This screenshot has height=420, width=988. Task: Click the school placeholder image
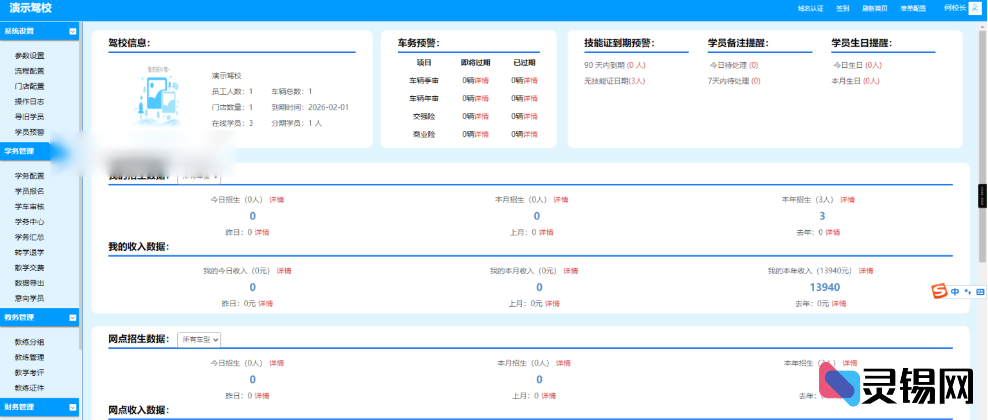tap(160, 94)
